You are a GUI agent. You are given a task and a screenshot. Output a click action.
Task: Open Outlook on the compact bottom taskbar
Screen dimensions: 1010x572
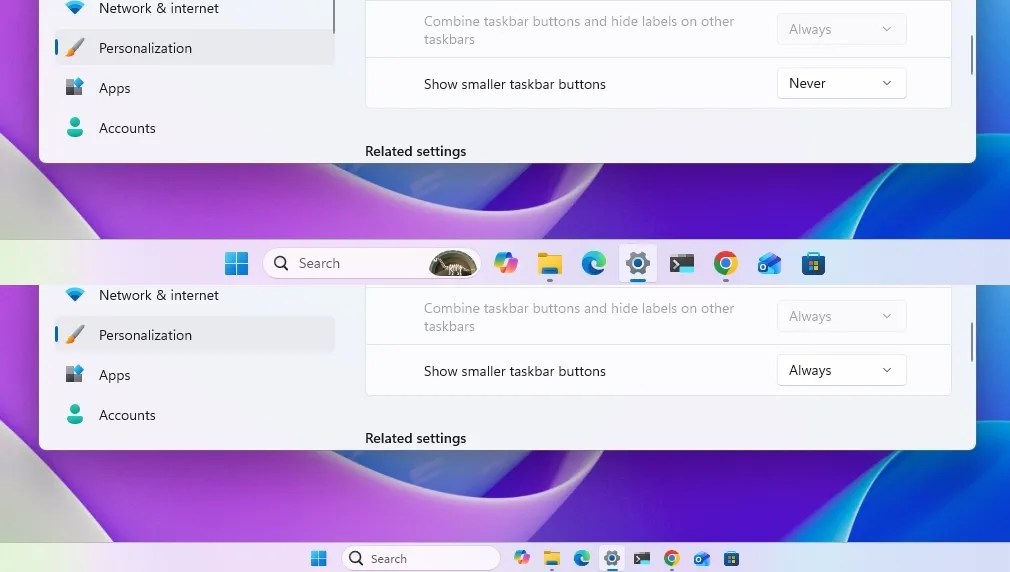coord(701,558)
